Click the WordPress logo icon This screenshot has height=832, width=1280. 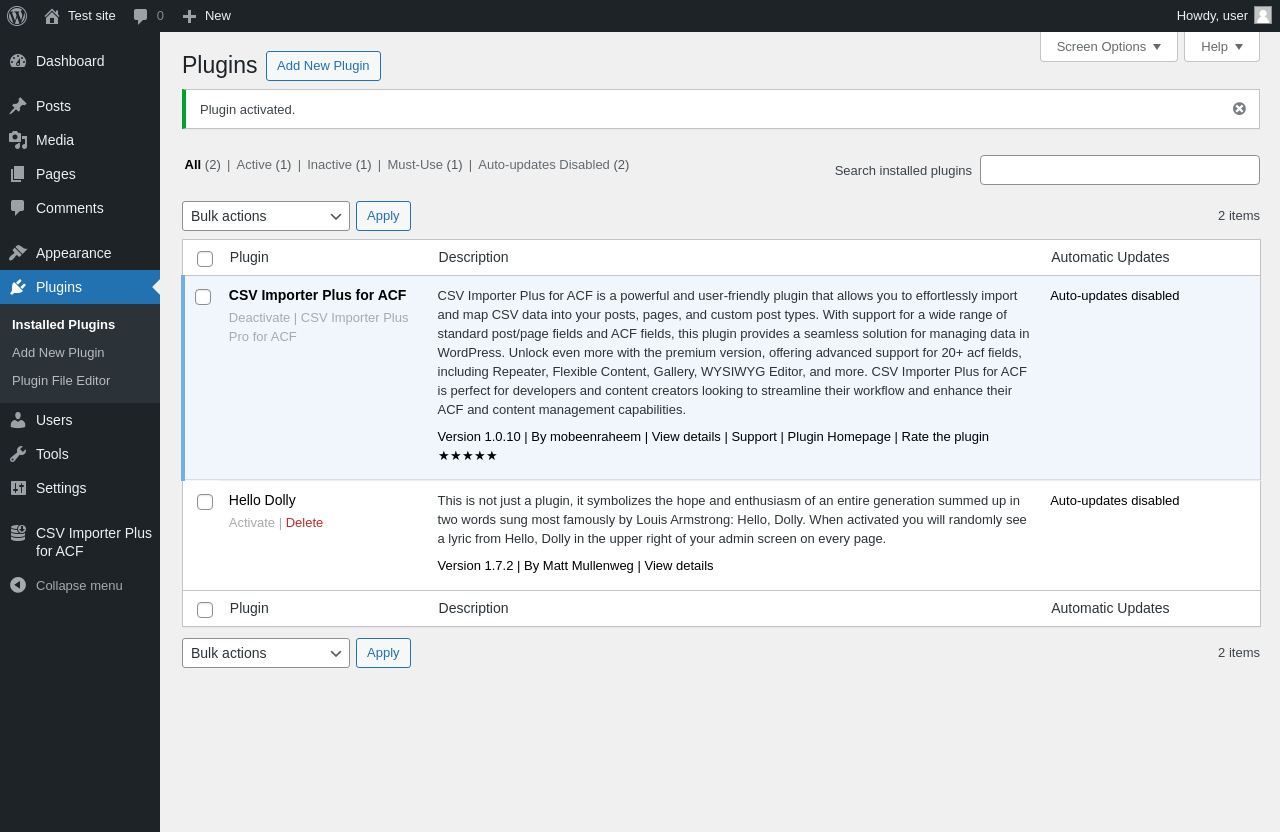17,16
